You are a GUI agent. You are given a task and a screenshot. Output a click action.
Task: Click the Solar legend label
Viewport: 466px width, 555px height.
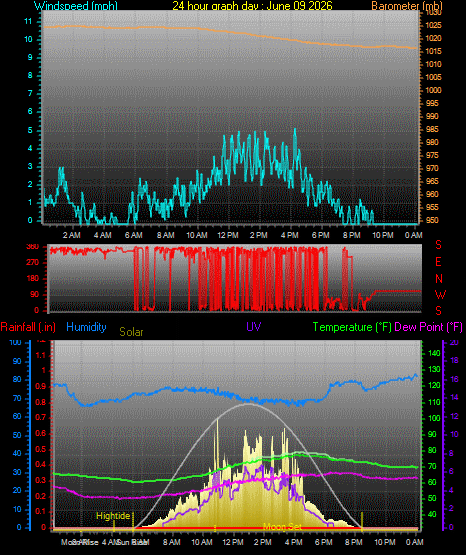click(x=131, y=332)
